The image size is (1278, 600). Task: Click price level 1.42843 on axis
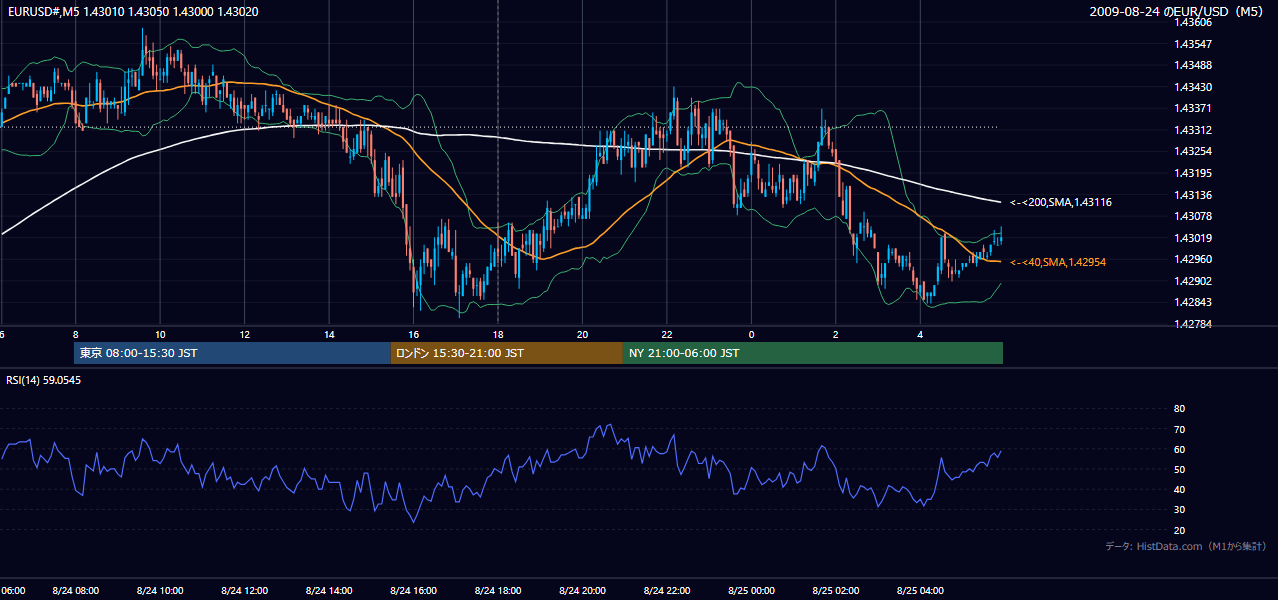(1193, 302)
